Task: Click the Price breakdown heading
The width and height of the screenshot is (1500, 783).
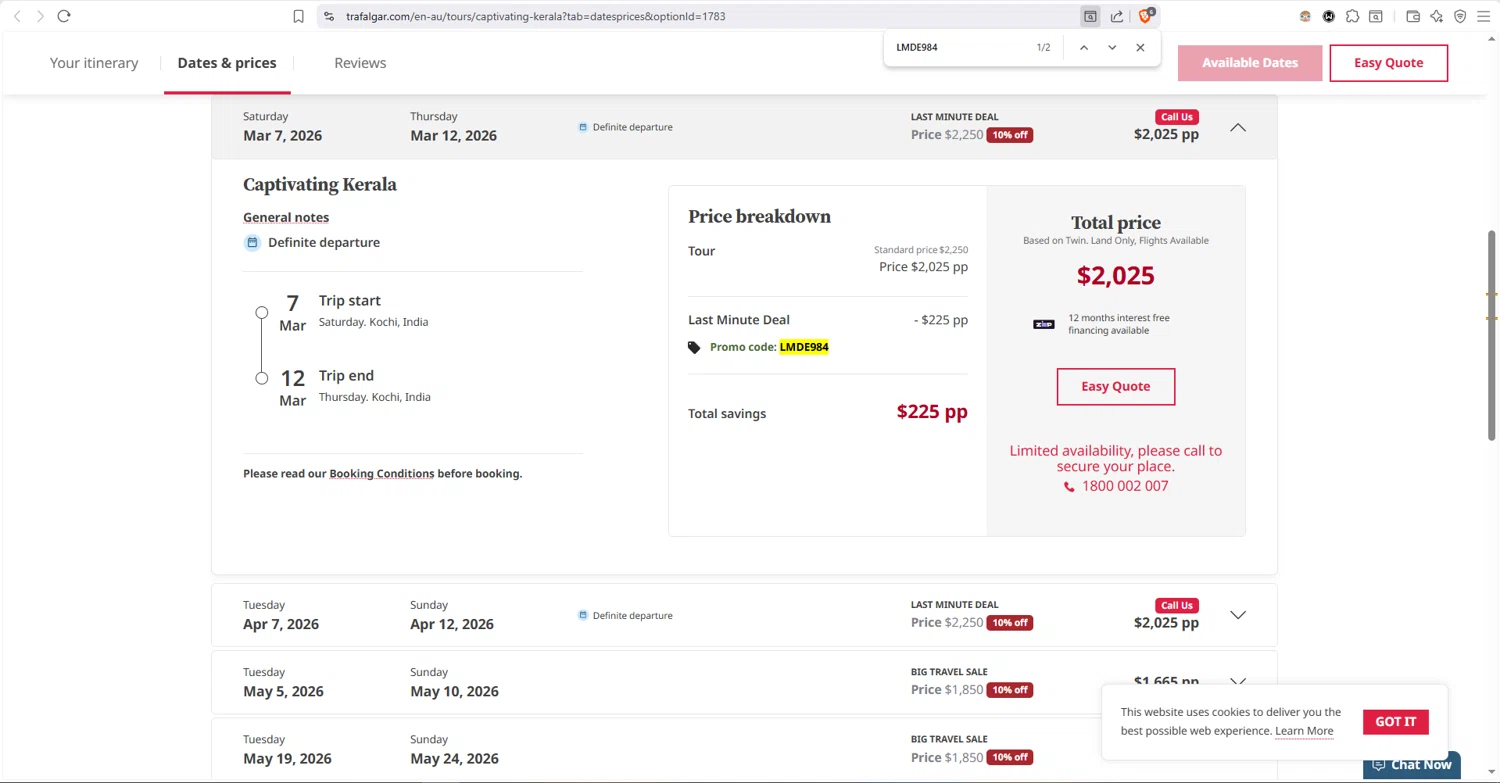Action: coord(759,217)
